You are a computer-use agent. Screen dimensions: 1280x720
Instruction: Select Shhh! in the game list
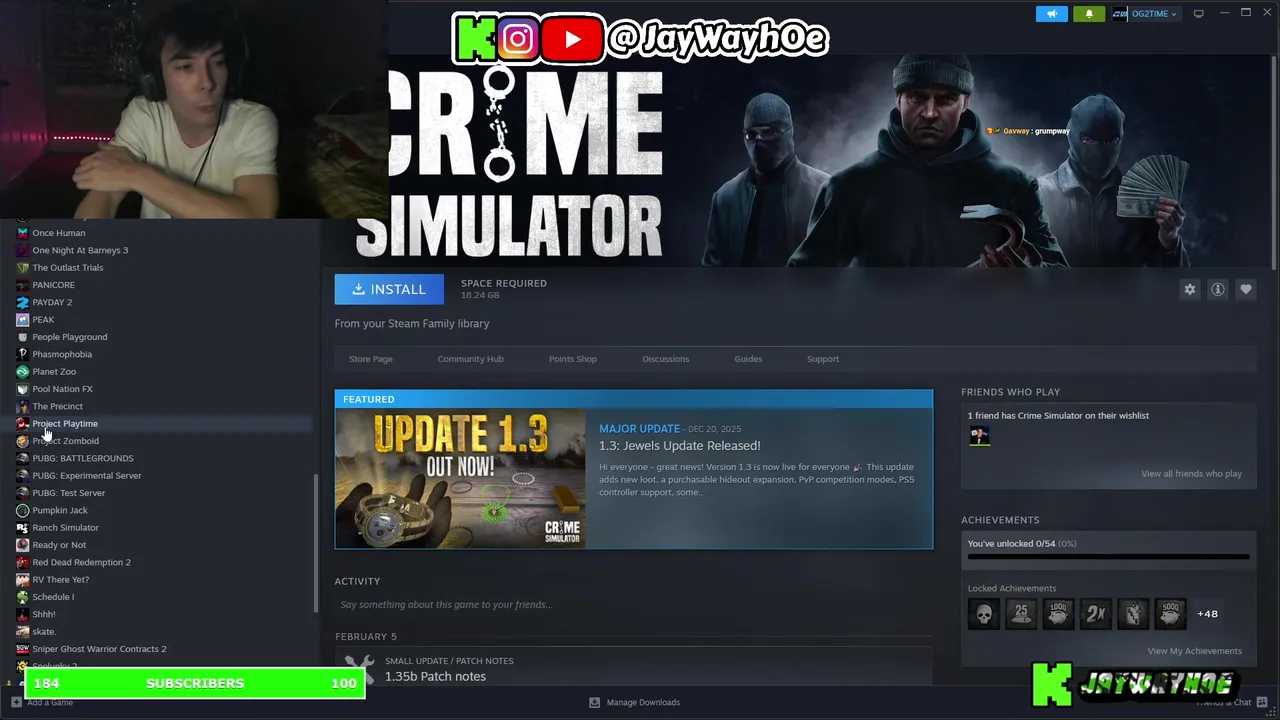tap(43, 614)
